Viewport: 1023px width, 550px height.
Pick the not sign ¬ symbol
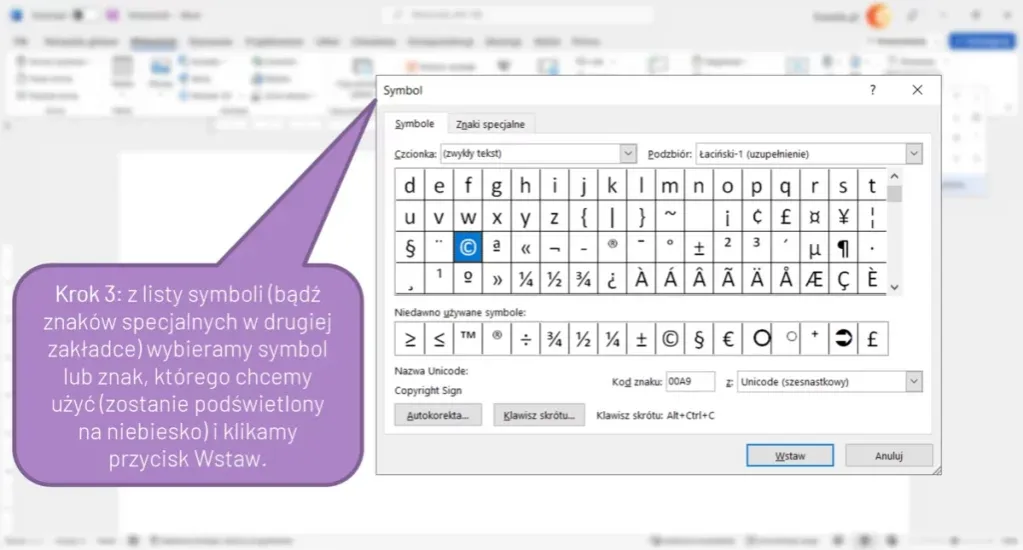[554, 247]
